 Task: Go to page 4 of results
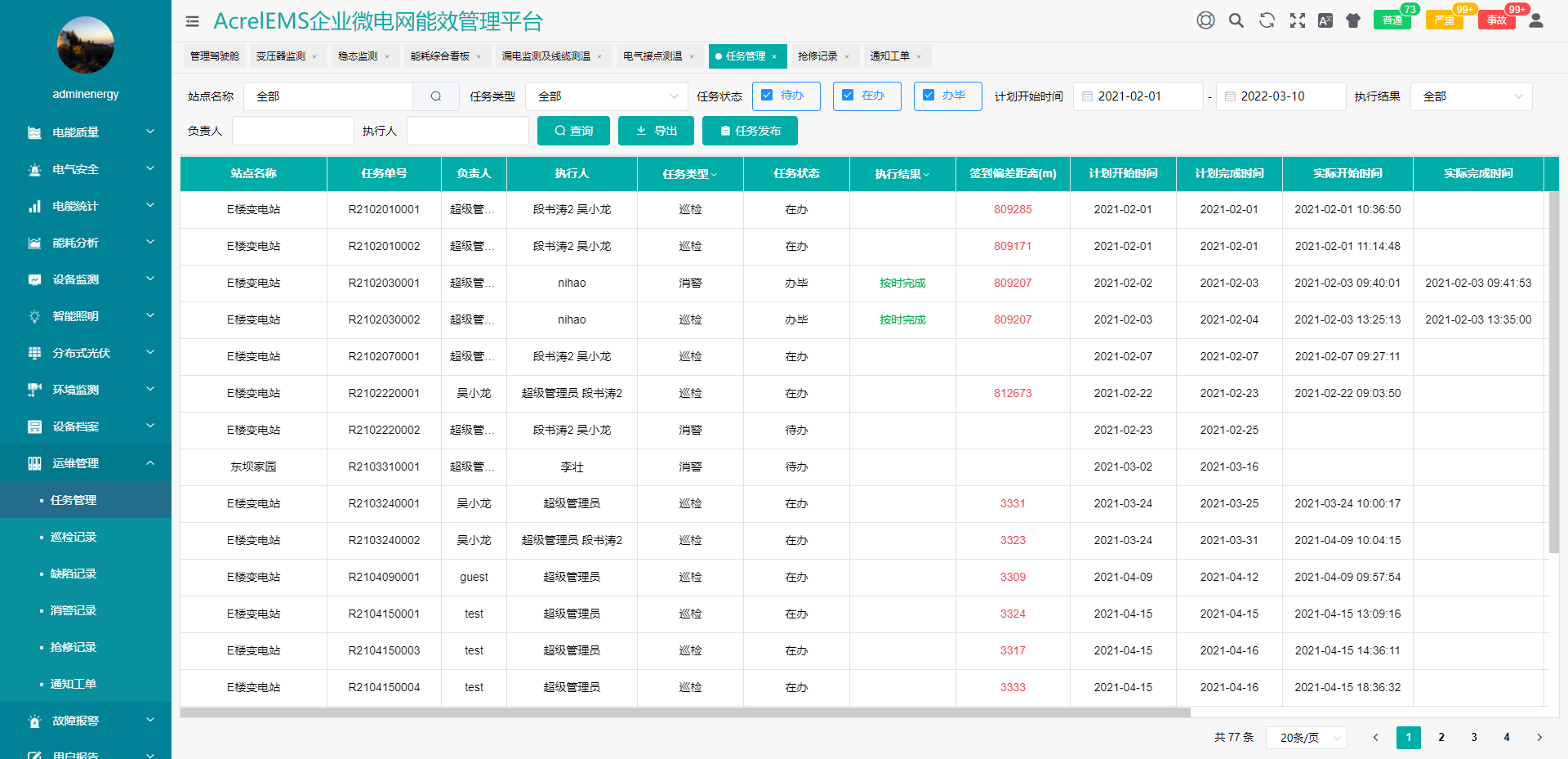(1507, 738)
